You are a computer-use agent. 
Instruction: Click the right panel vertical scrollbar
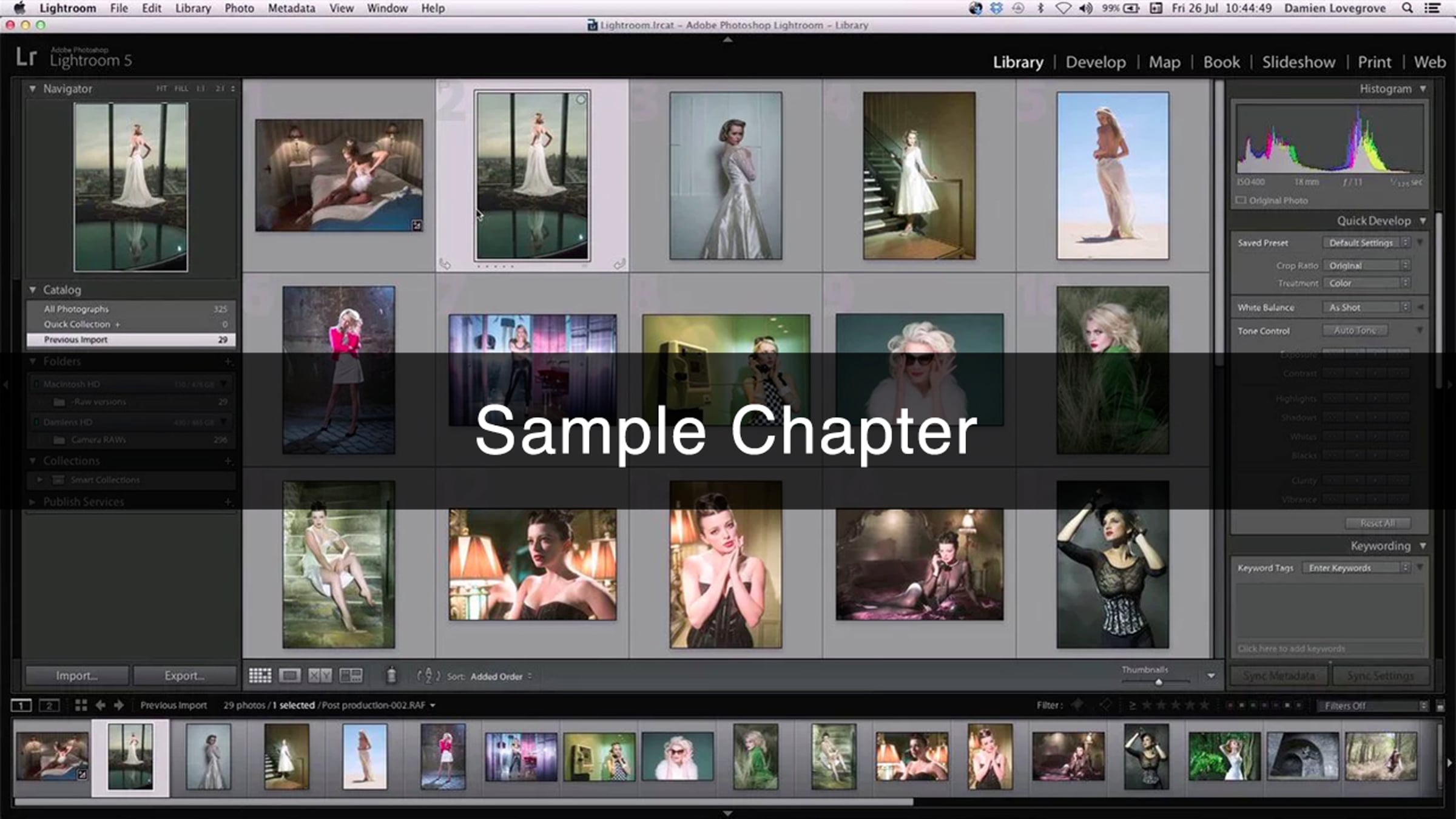click(1440, 300)
